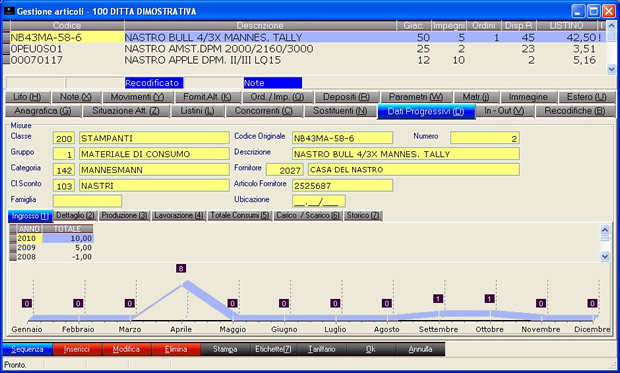Viewport: 620px width, 373px height.
Task: Click the Modifica button
Action: pos(126,349)
